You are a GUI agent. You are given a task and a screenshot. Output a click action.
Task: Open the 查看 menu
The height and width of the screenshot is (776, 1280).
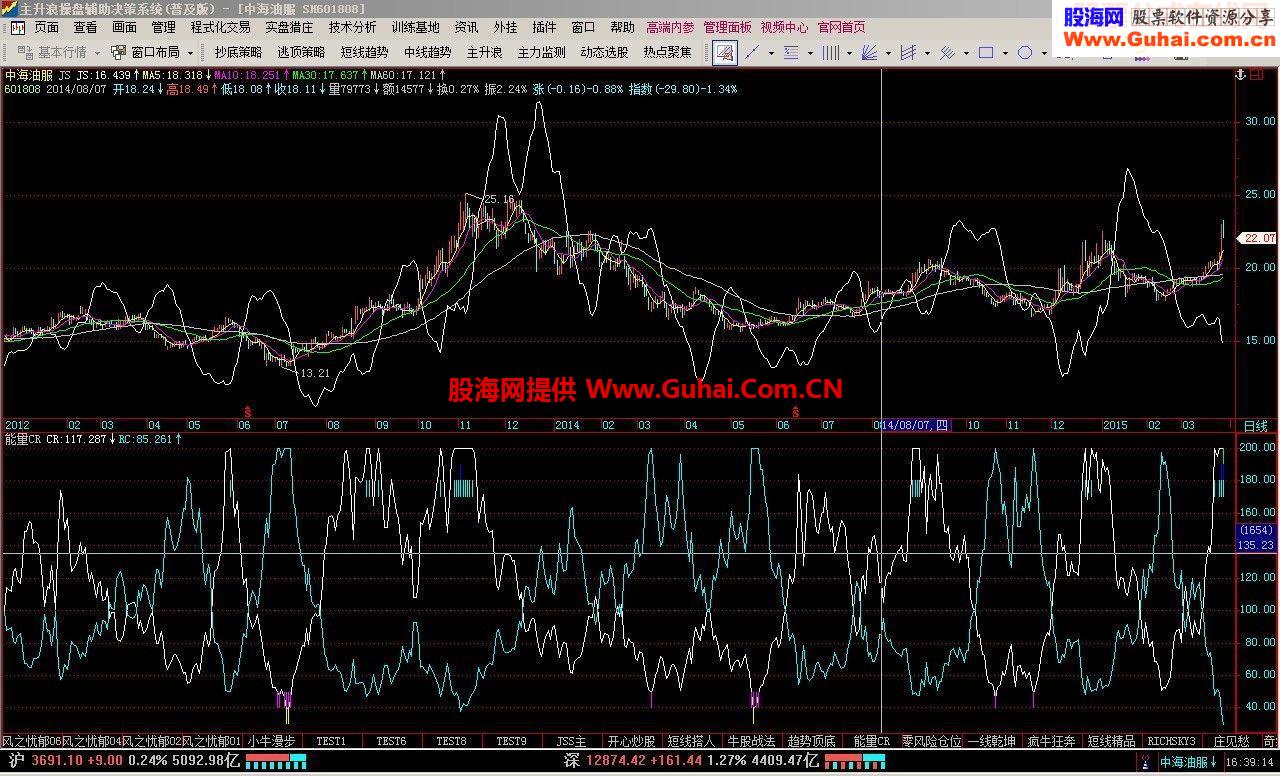point(85,27)
